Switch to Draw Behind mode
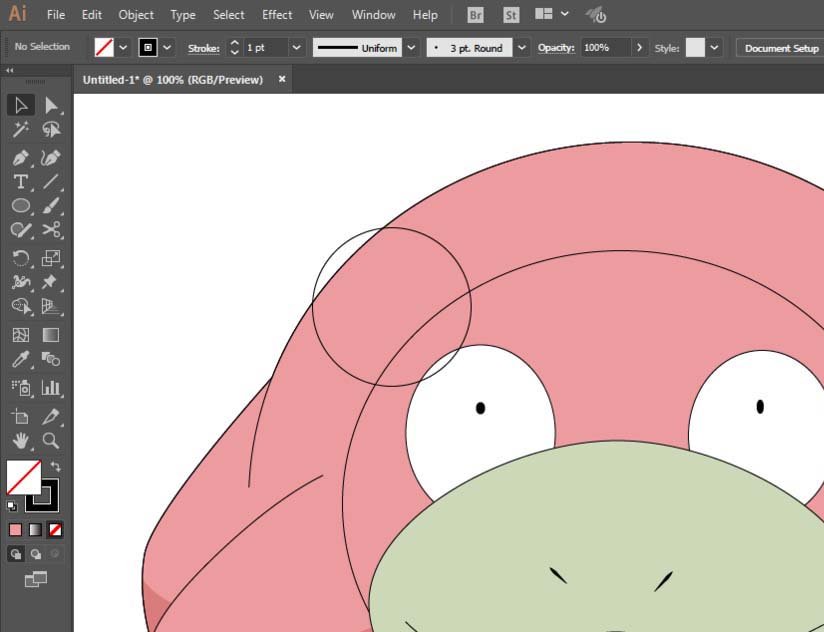This screenshot has width=824, height=632. pos(36,553)
